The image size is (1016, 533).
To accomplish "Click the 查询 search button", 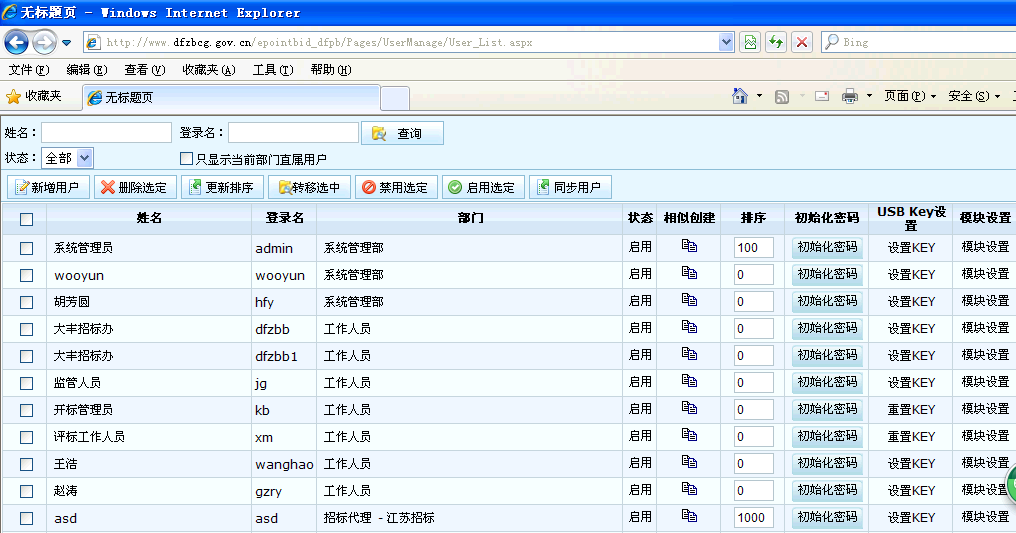I will pyautogui.click(x=402, y=133).
